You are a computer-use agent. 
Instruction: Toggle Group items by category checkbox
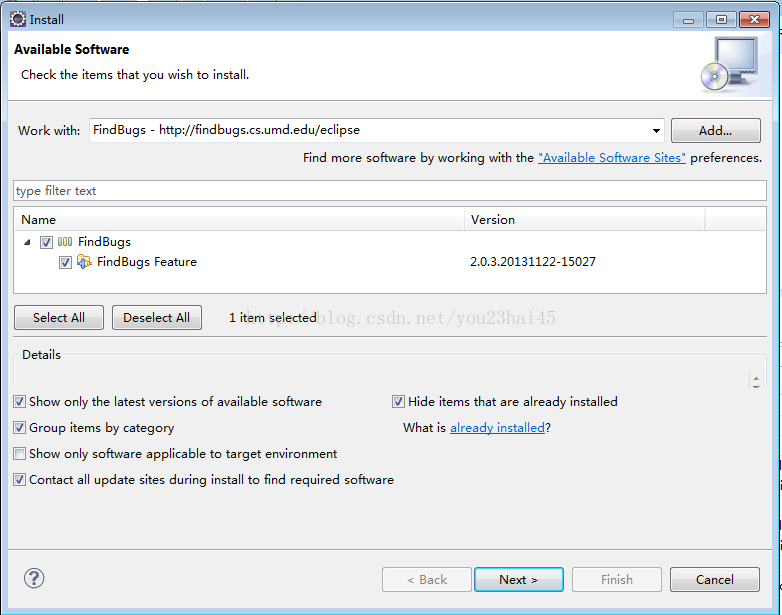point(19,427)
